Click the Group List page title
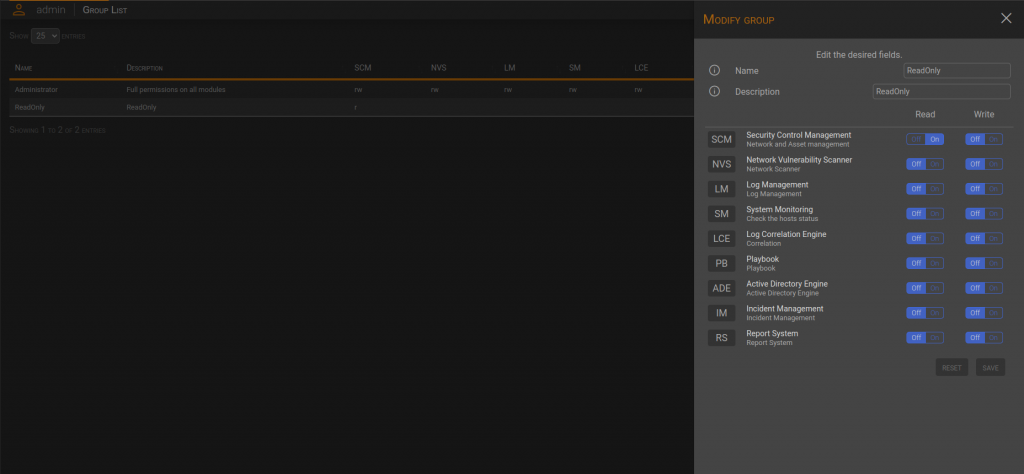Screen dimensions: 1024x474 [104, 10]
